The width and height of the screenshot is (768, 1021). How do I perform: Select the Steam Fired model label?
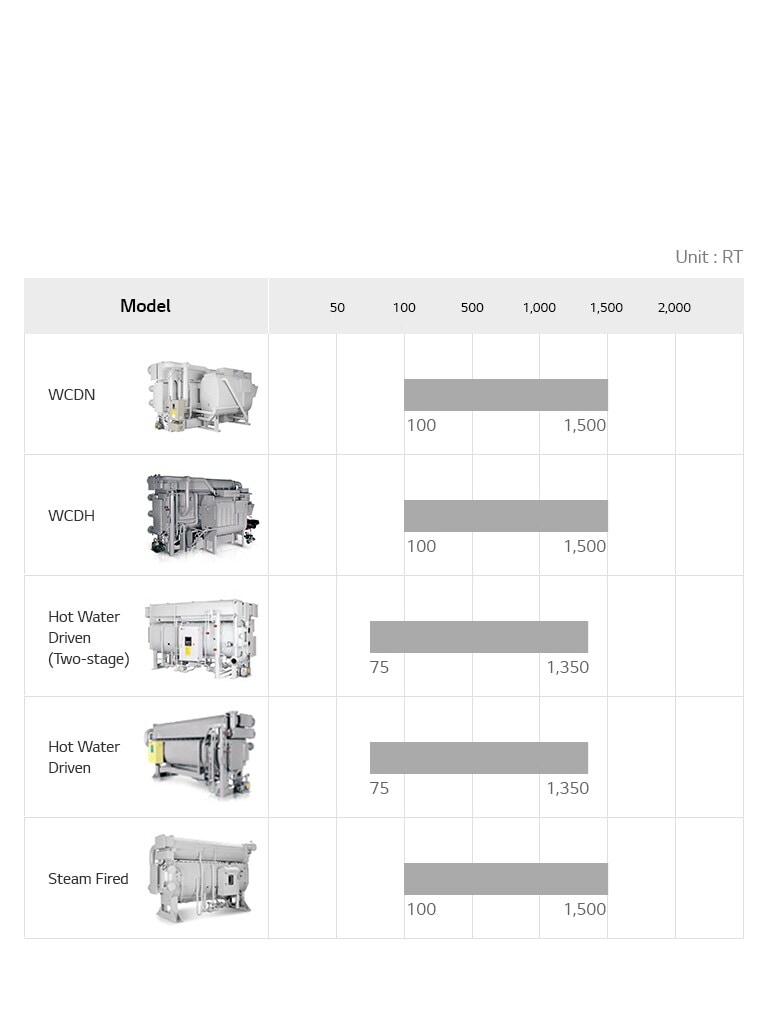[88, 878]
